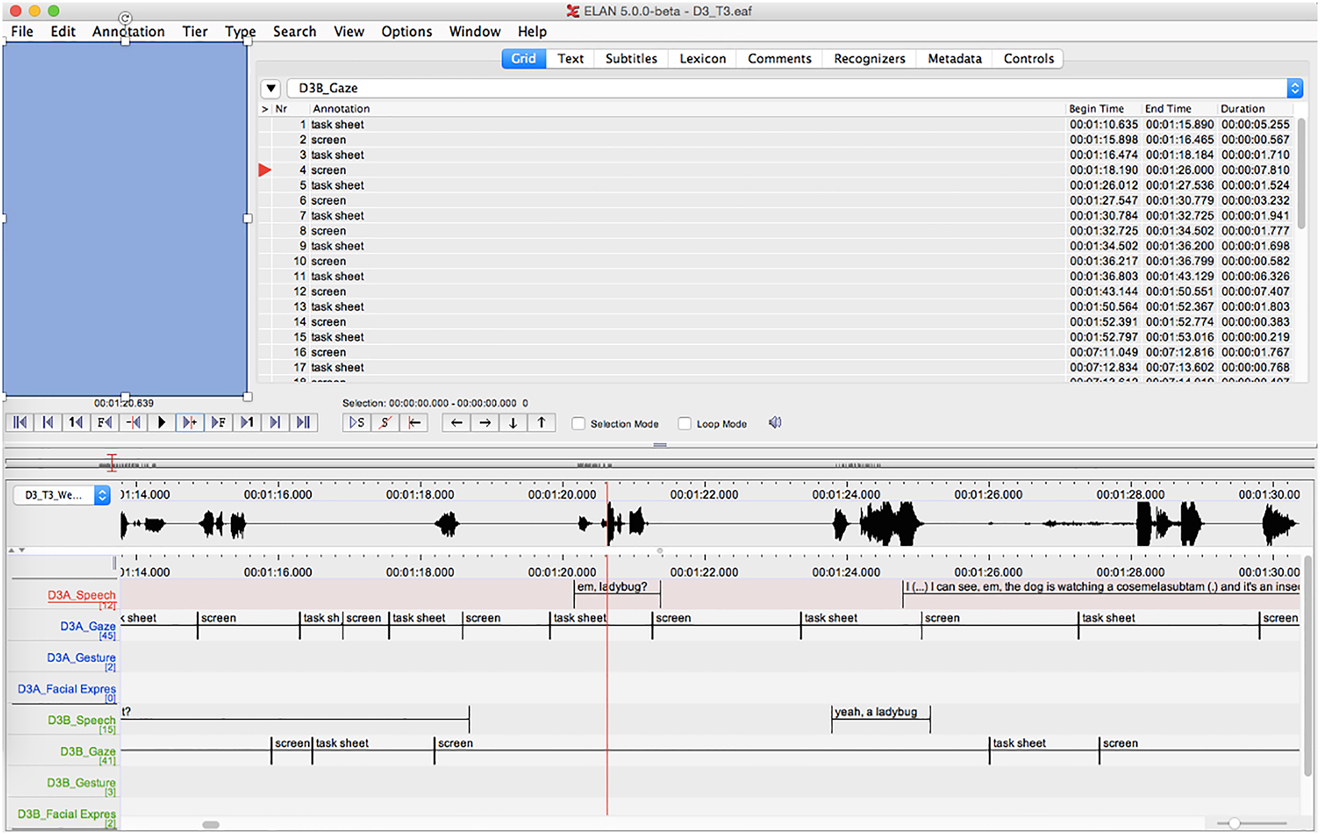Image resolution: width=1320 pixels, height=835 pixels.
Task: Click the speaker volume icon
Action: [775, 423]
